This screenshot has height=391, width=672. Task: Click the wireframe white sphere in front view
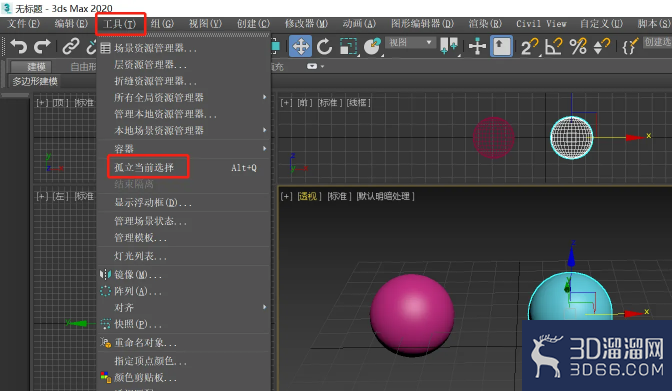coord(572,138)
